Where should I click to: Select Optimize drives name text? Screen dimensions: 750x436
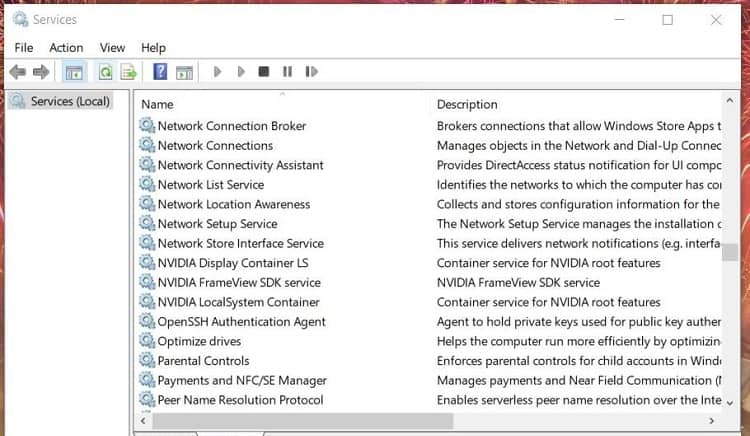[x=199, y=341]
